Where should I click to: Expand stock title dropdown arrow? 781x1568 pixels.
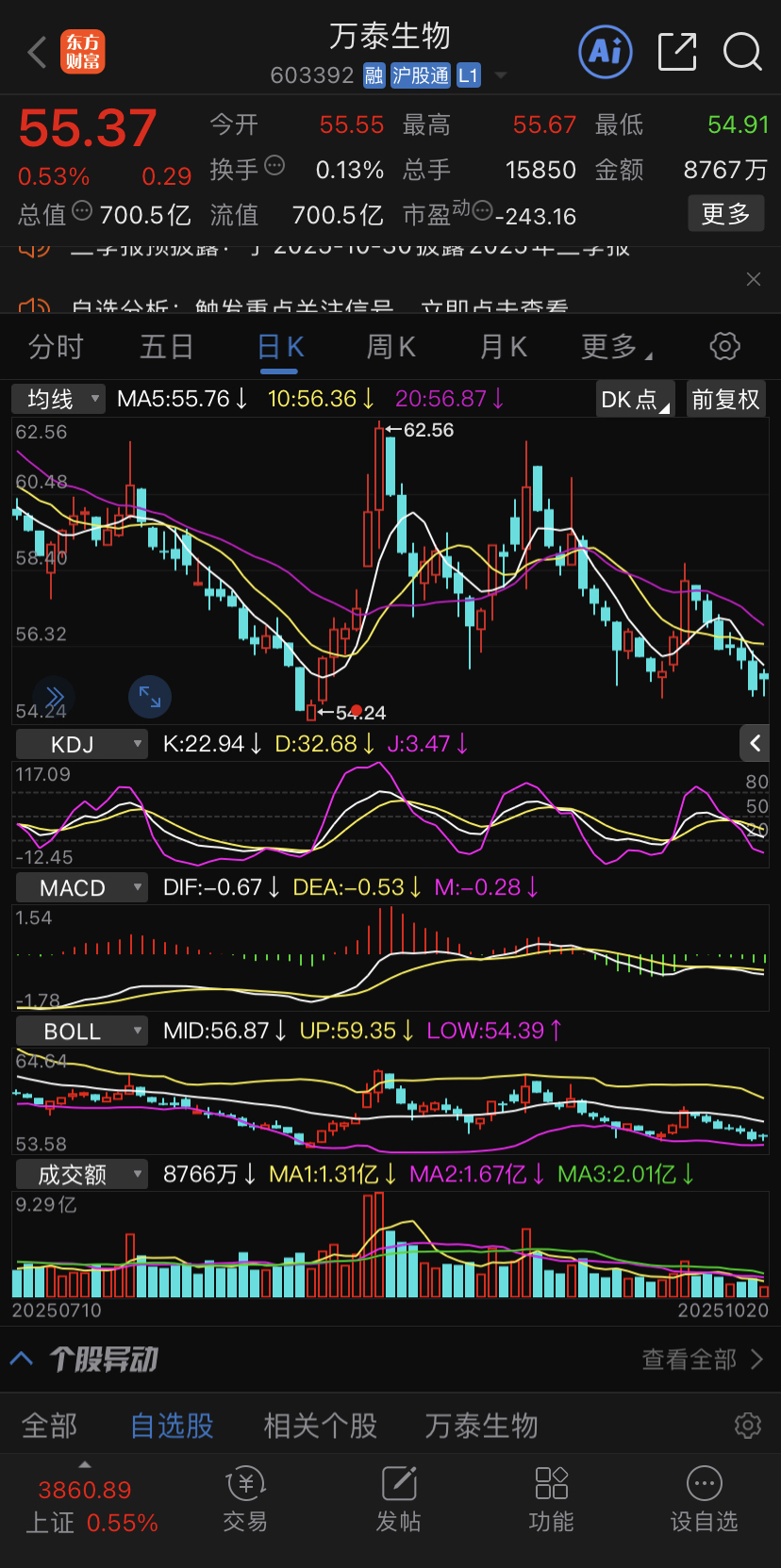point(501,75)
